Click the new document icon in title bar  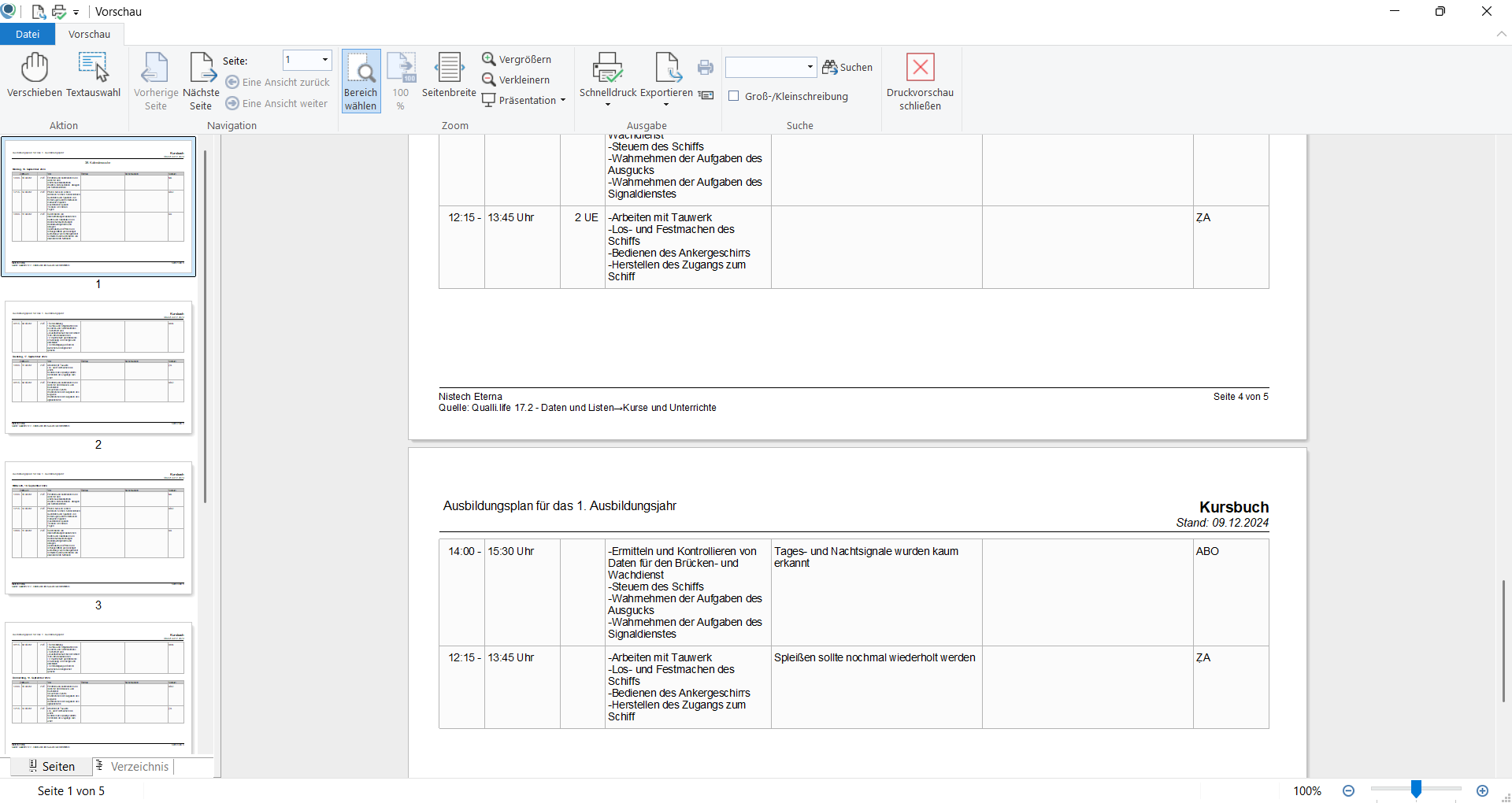pyautogui.click(x=38, y=12)
